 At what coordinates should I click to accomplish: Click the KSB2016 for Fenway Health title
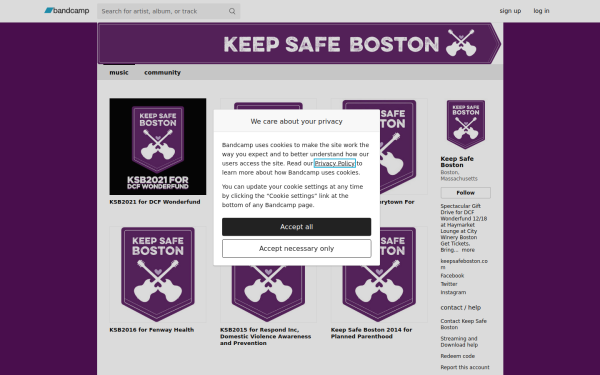pos(152,329)
